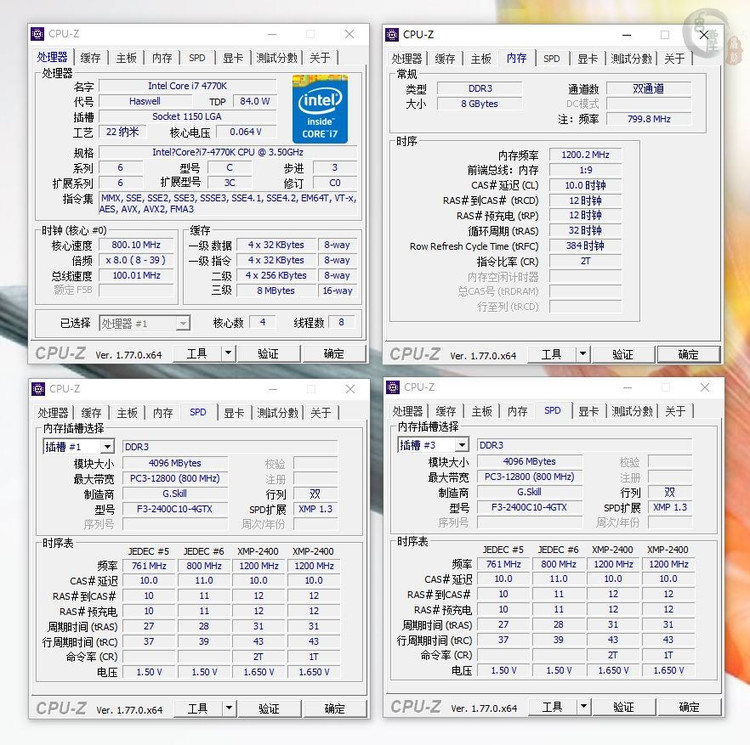Click the 384 时钟 tRFC value
Image resolution: width=750 pixels, height=745 pixels.
585,246
